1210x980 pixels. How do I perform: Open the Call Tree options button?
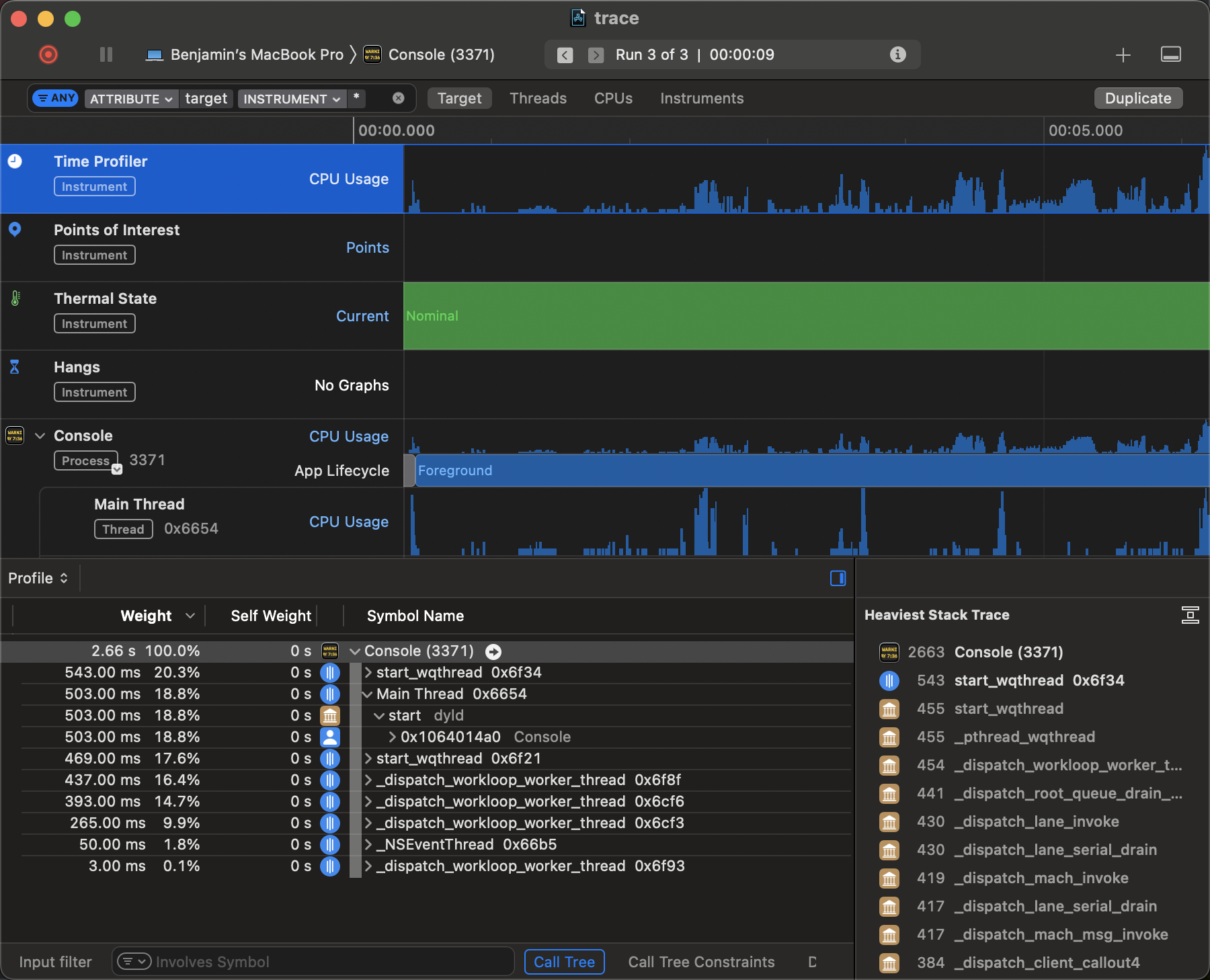[565, 962]
